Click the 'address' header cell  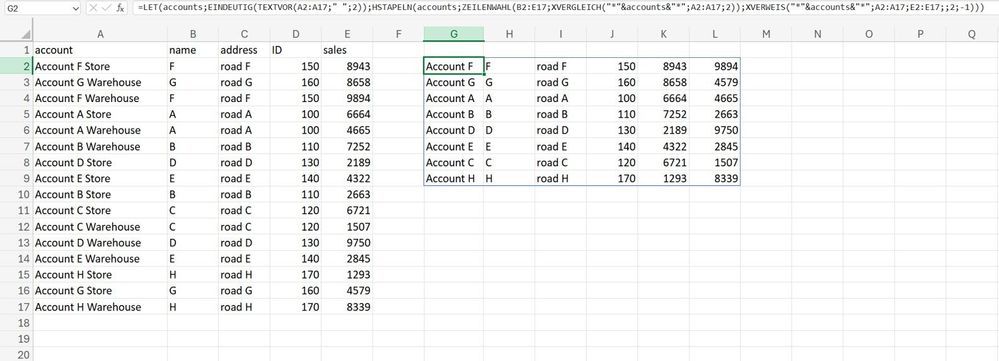coord(244,50)
